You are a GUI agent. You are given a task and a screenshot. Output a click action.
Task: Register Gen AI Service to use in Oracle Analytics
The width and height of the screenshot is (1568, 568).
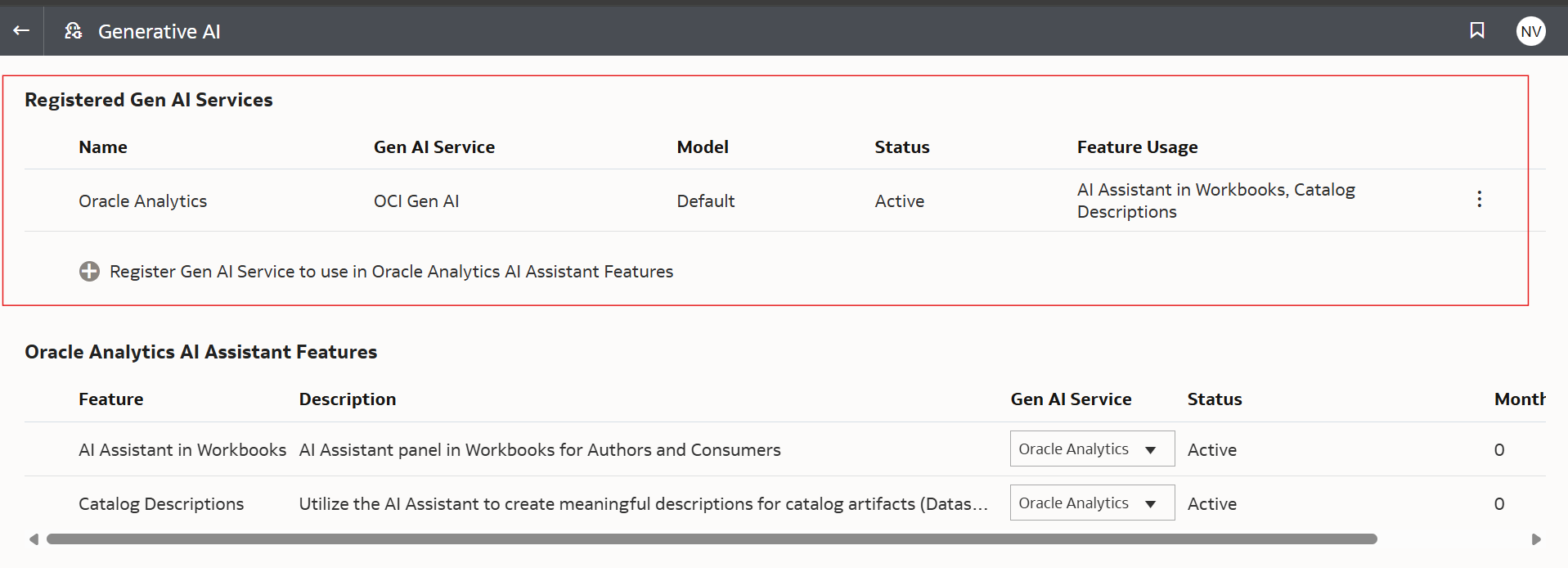click(391, 272)
